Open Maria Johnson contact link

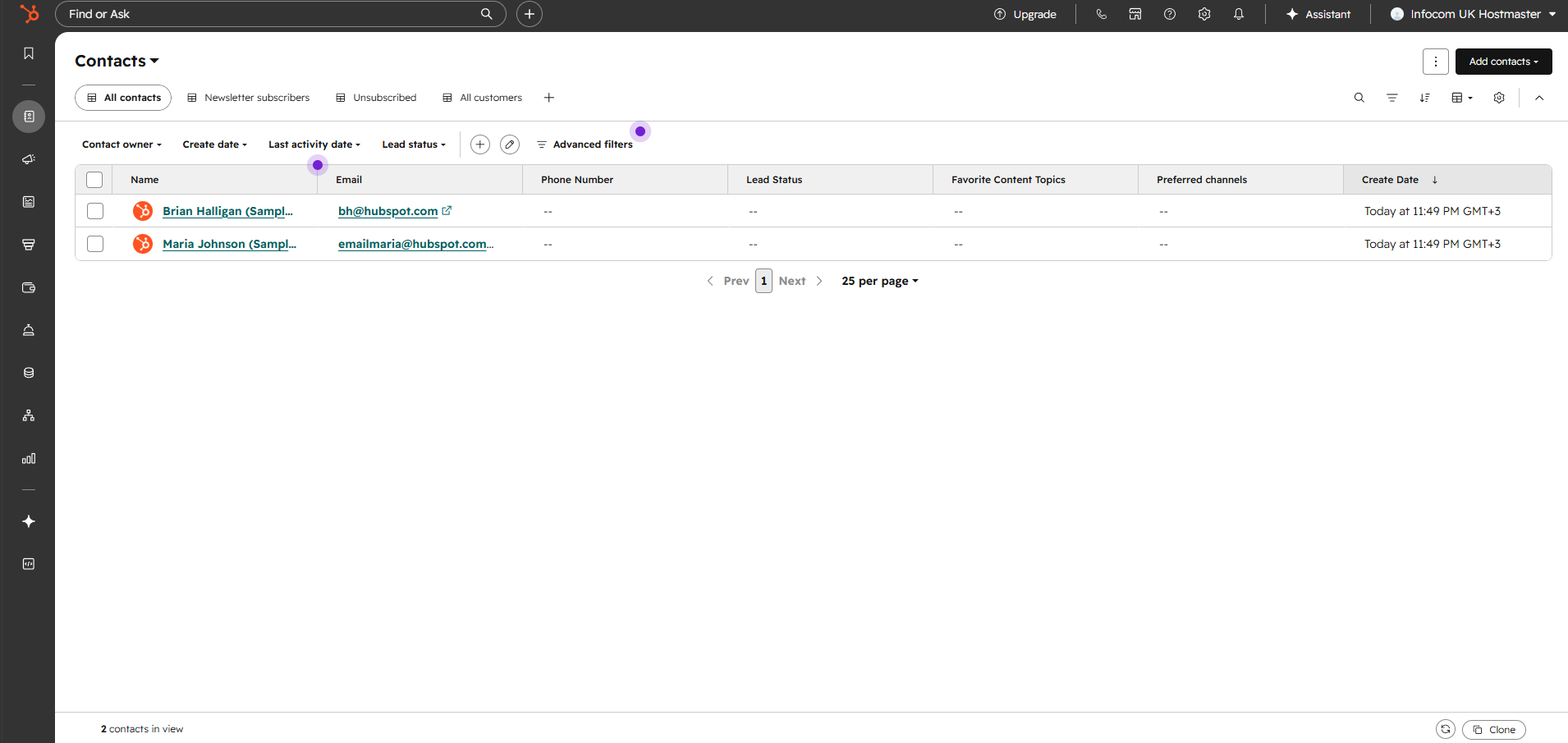229,244
